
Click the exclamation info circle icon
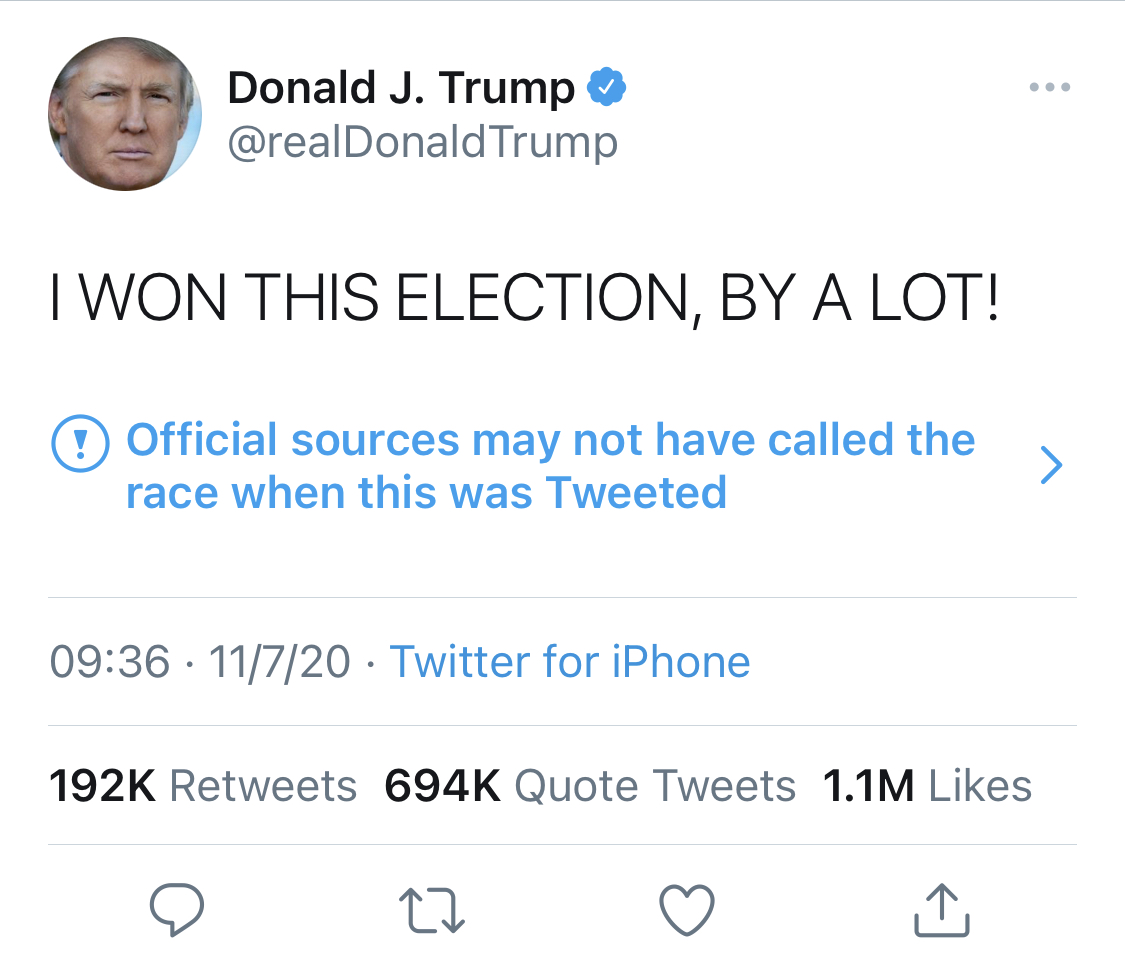[80, 443]
